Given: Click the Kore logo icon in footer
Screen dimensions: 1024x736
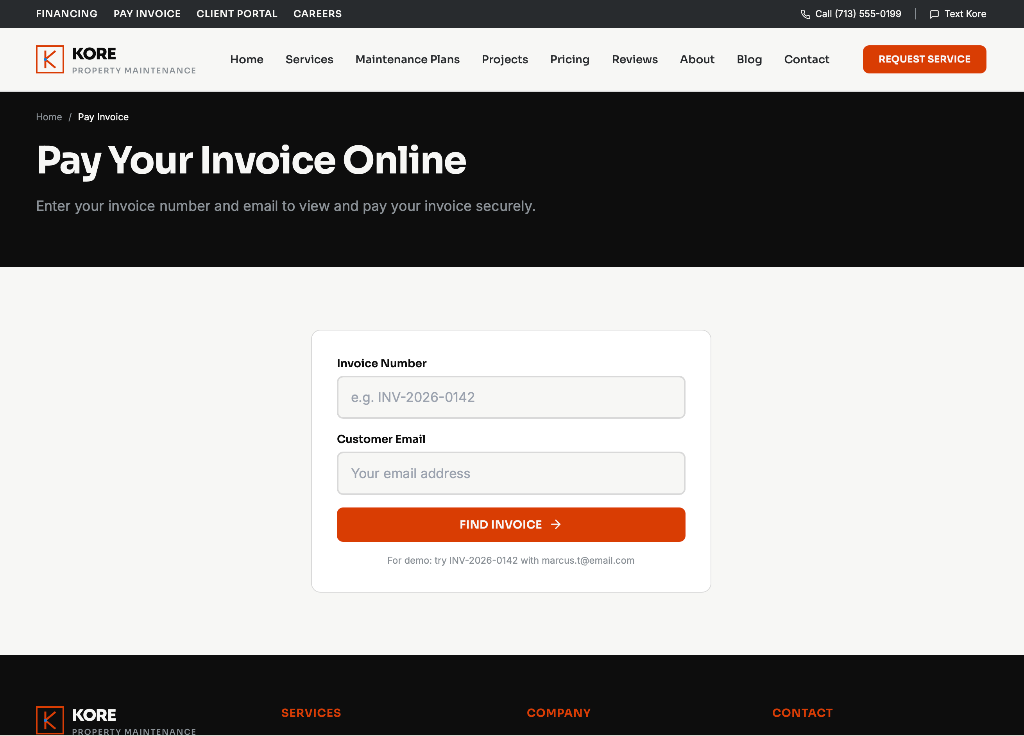Looking at the screenshot, I should [x=50, y=720].
